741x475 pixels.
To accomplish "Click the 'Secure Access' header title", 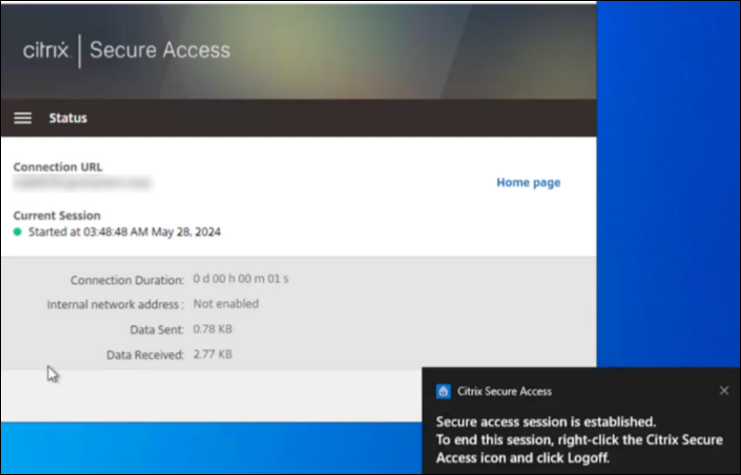I will (x=160, y=50).
